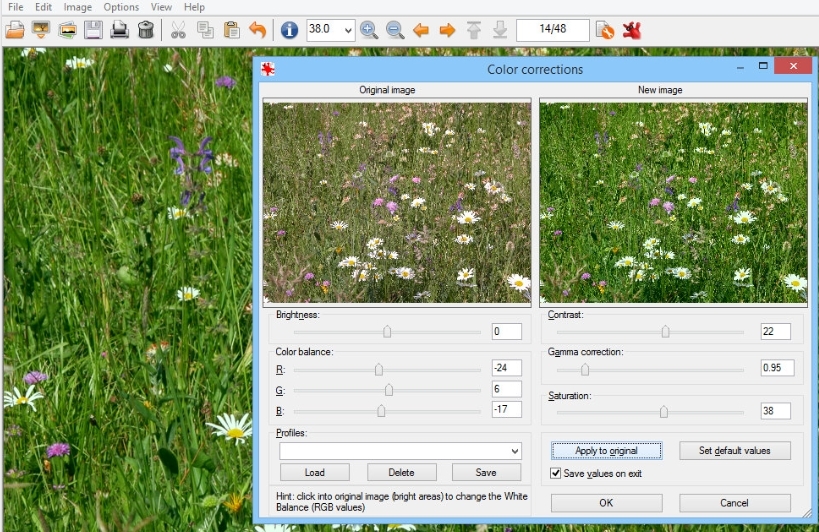The height and width of the screenshot is (532, 819).
Task: Open image Information blue icon
Action: tap(289, 30)
